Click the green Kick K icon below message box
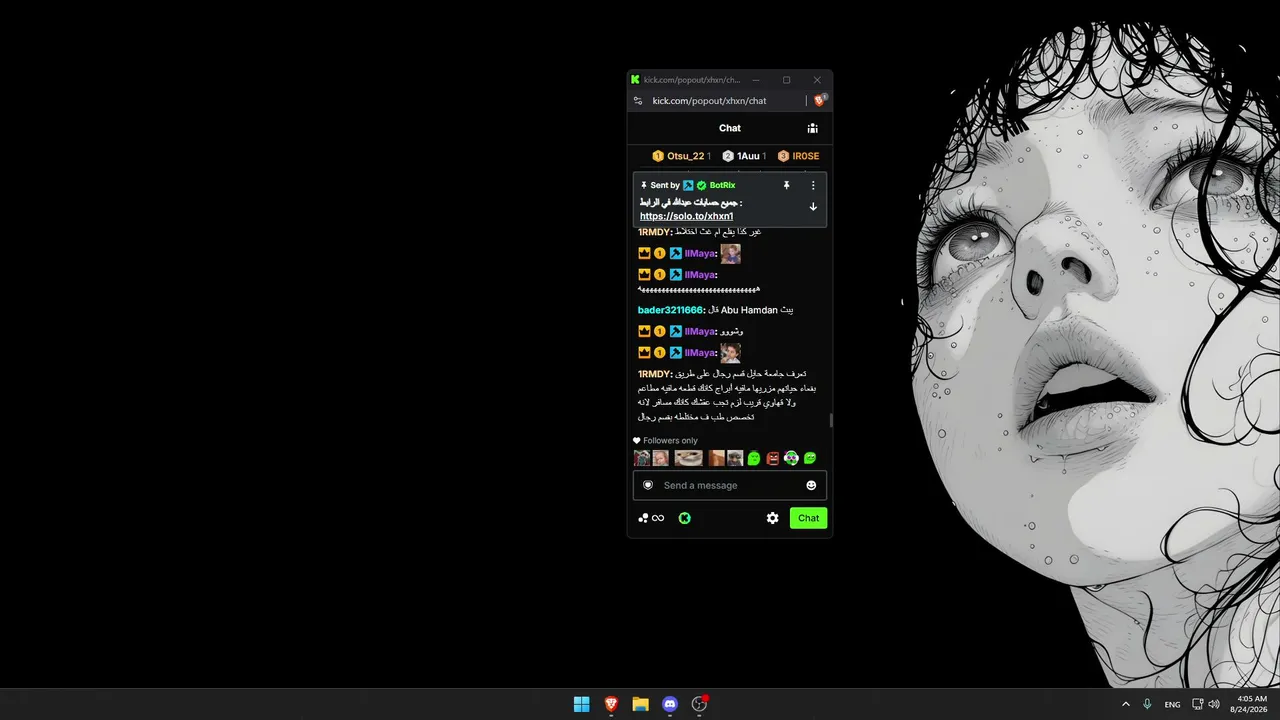The height and width of the screenshot is (720, 1280). click(685, 518)
